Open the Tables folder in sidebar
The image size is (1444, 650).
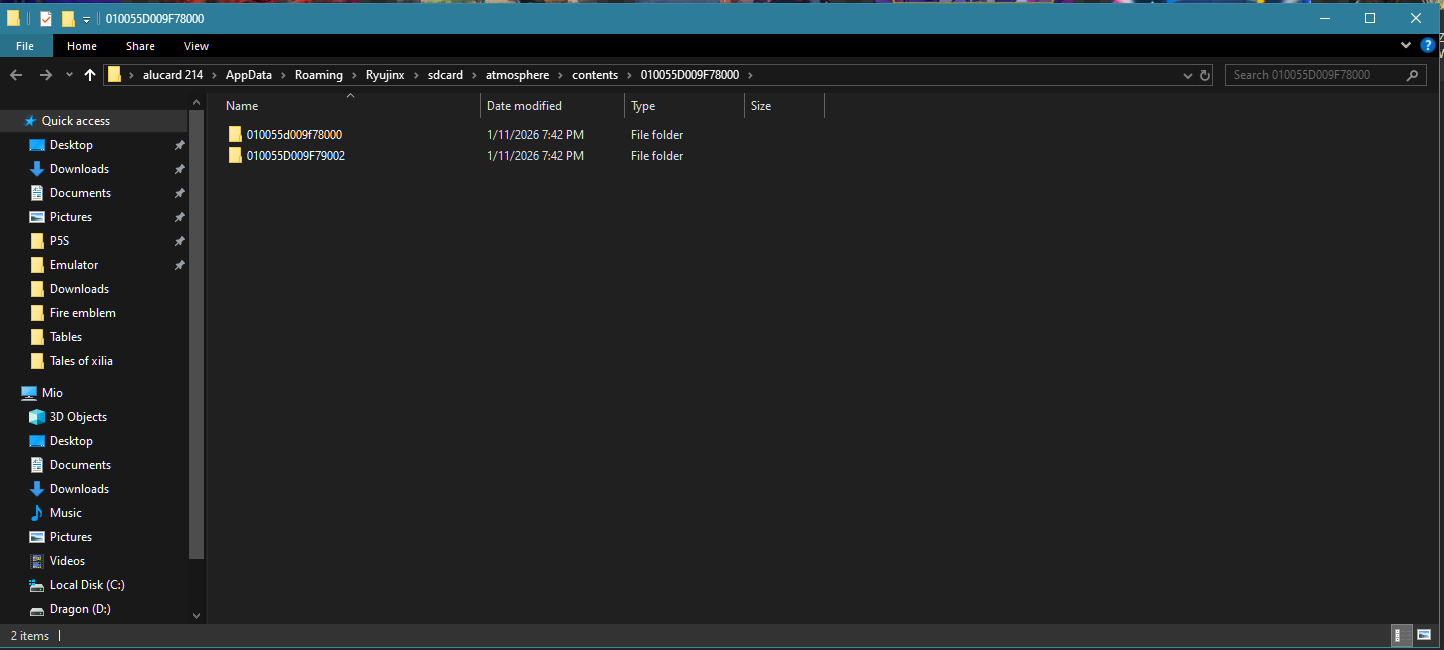pyautogui.click(x=66, y=337)
